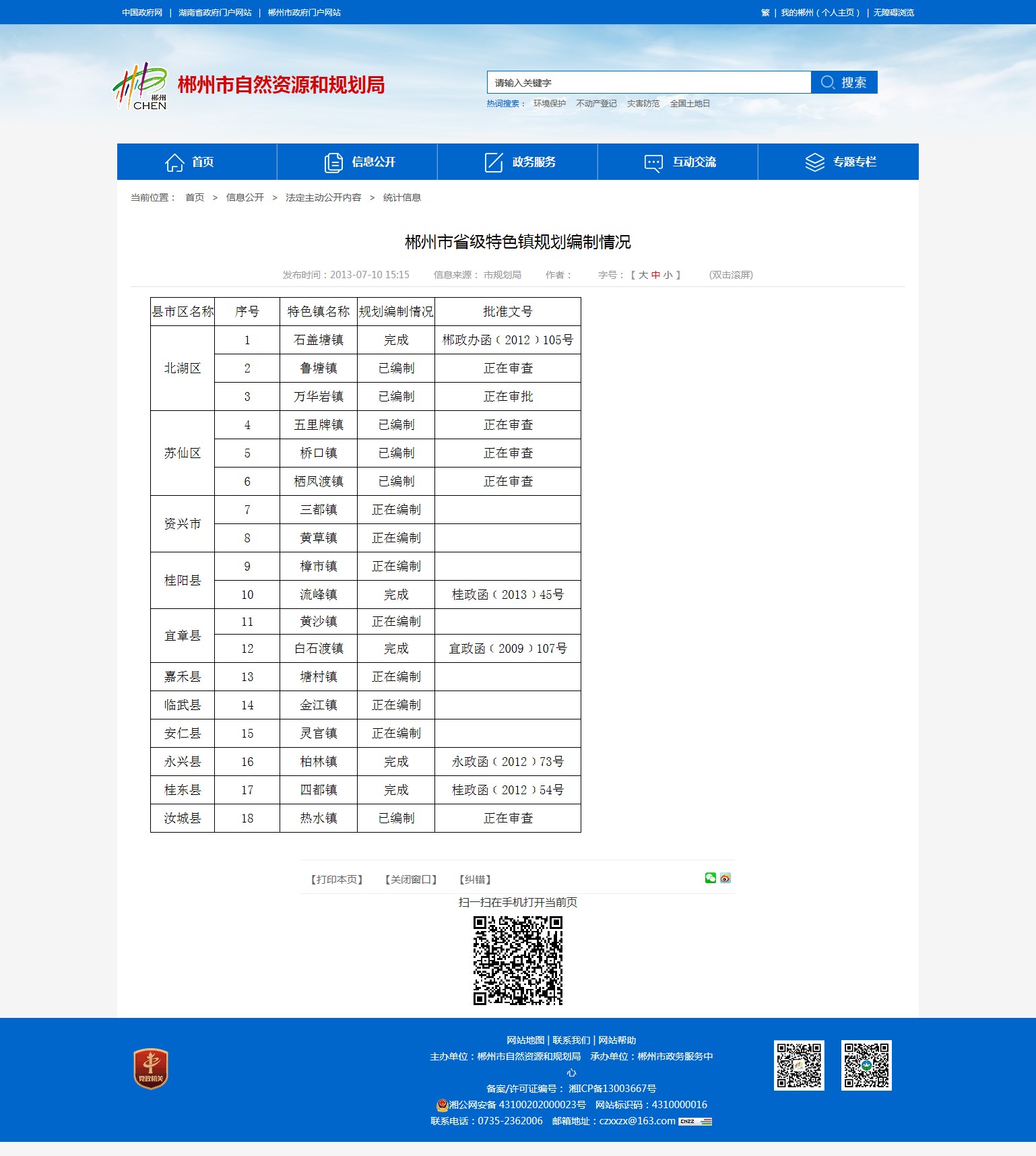Image resolution: width=1036 pixels, height=1156 pixels.
Task: Select hot search term 灾害防范
Action: click(x=643, y=104)
